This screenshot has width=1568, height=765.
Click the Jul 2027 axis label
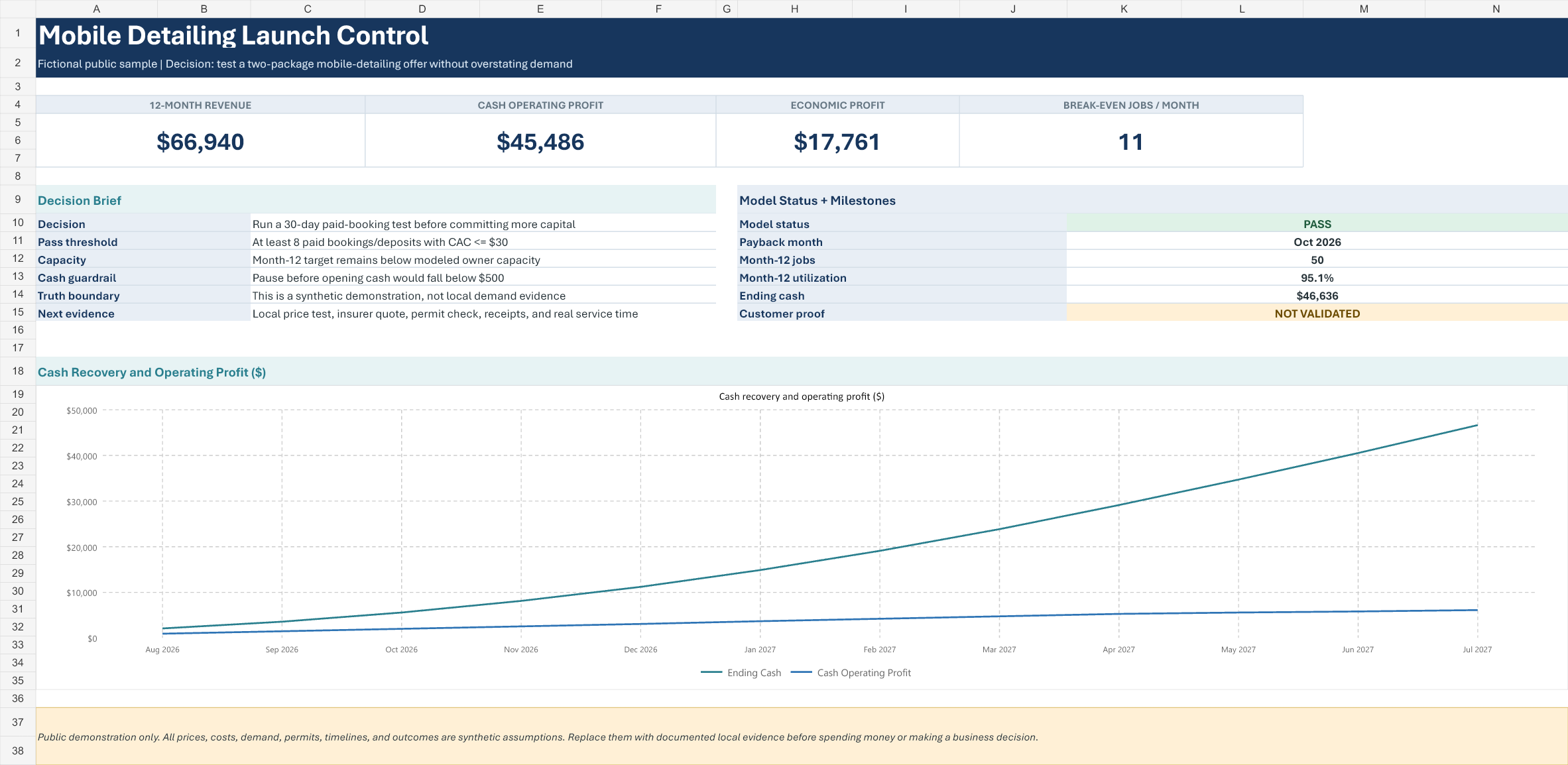[x=1477, y=650]
